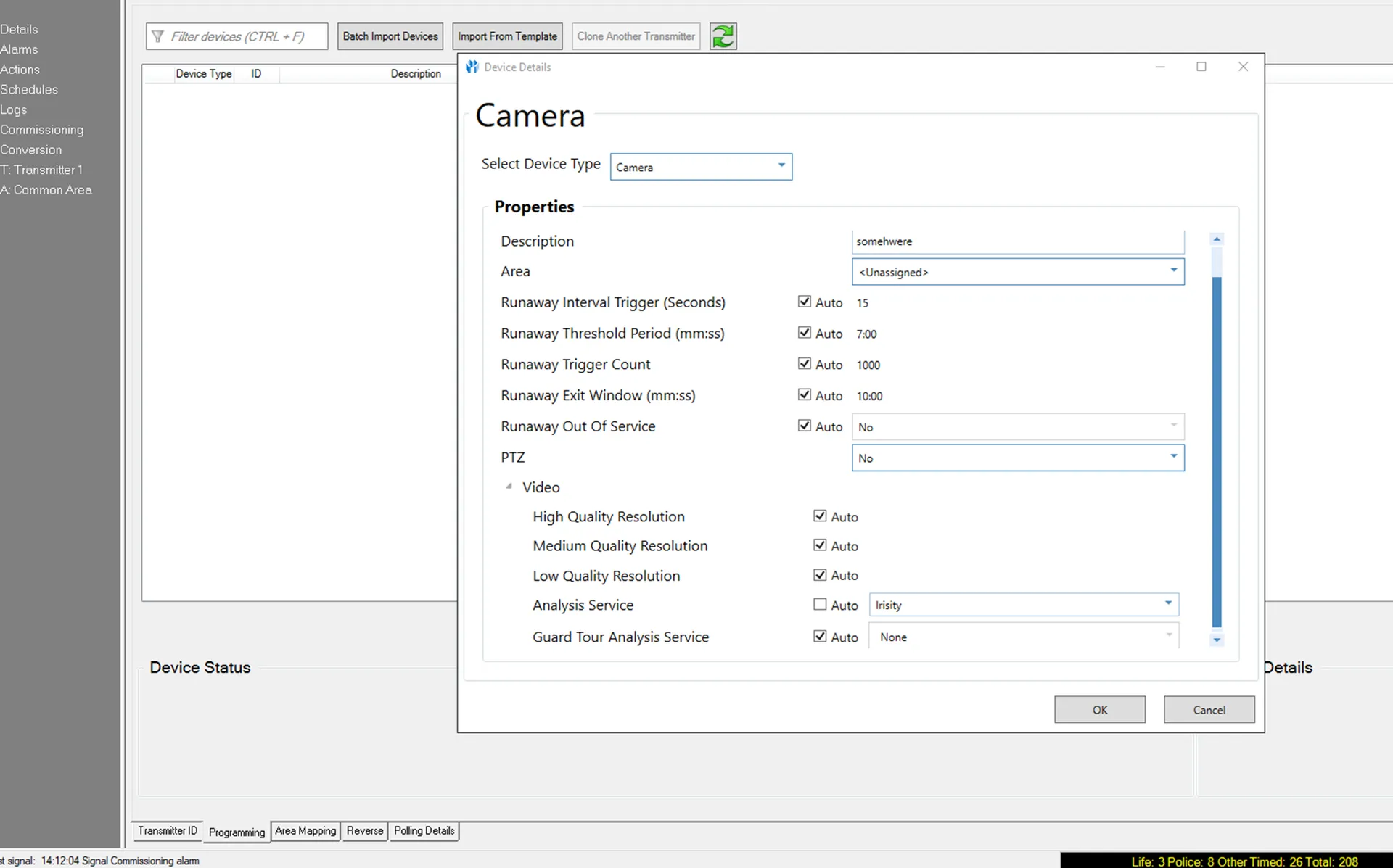Switch to Reverse tab
The height and width of the screenshot is (868, 1393).
pyautogui.click(x=365, y=831)
